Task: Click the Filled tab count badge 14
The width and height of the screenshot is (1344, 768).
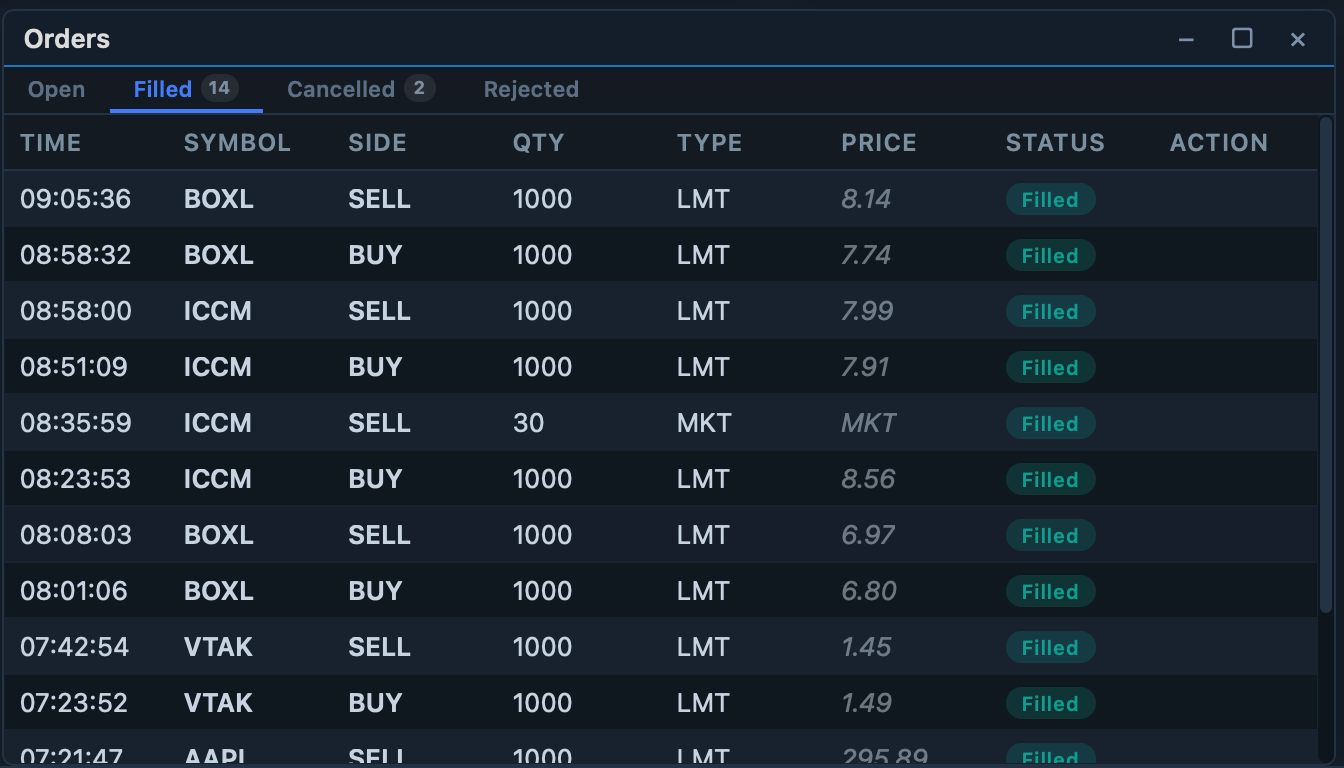Action: point(220,88)
